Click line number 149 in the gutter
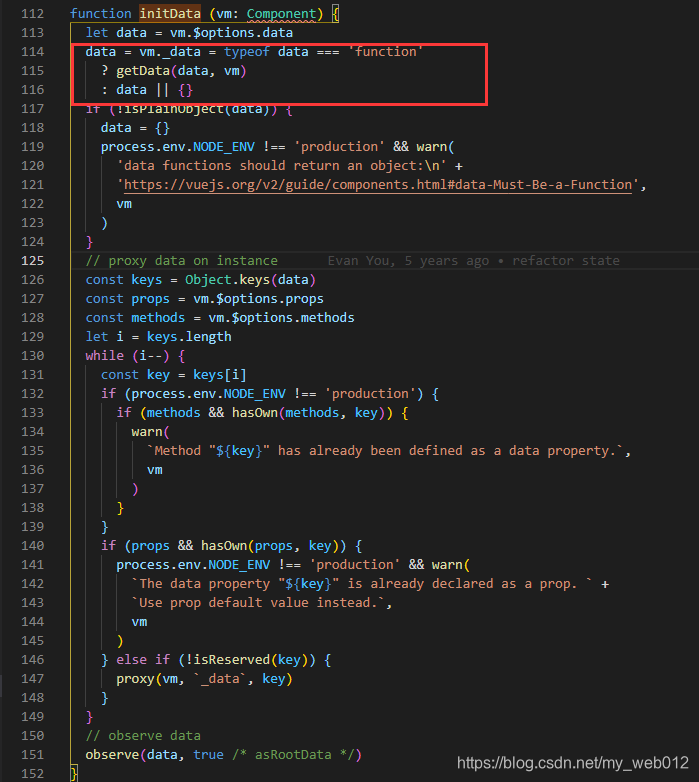This screenshot has width=699, height=782. (32, 717)
